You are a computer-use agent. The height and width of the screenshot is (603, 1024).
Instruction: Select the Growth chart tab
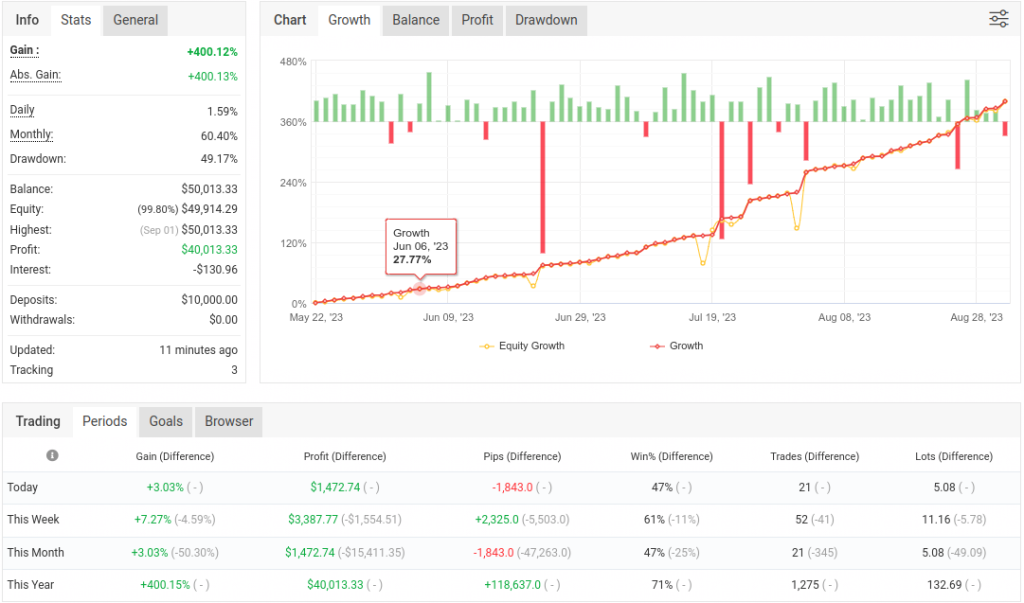tap(349, 20)
